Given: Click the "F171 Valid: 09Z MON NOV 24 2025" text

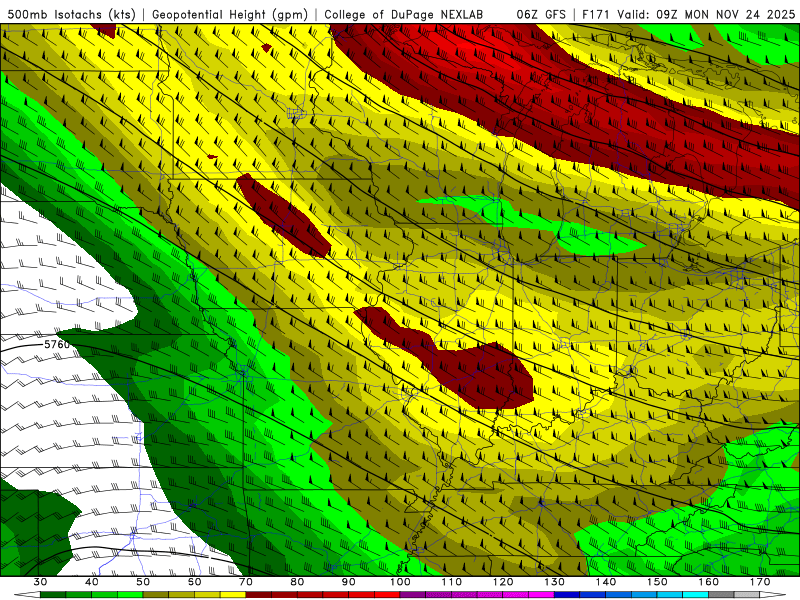Looking at the screenshot, I should click(x=688, y=15).
